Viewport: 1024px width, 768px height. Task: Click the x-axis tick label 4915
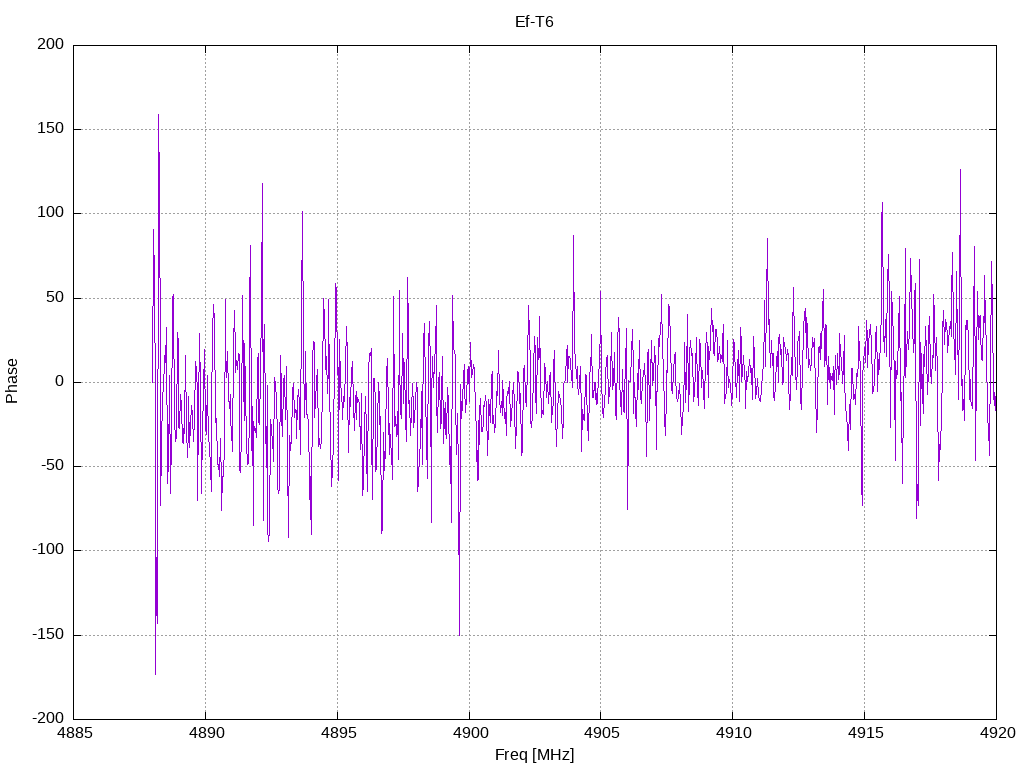coord(865,733)
